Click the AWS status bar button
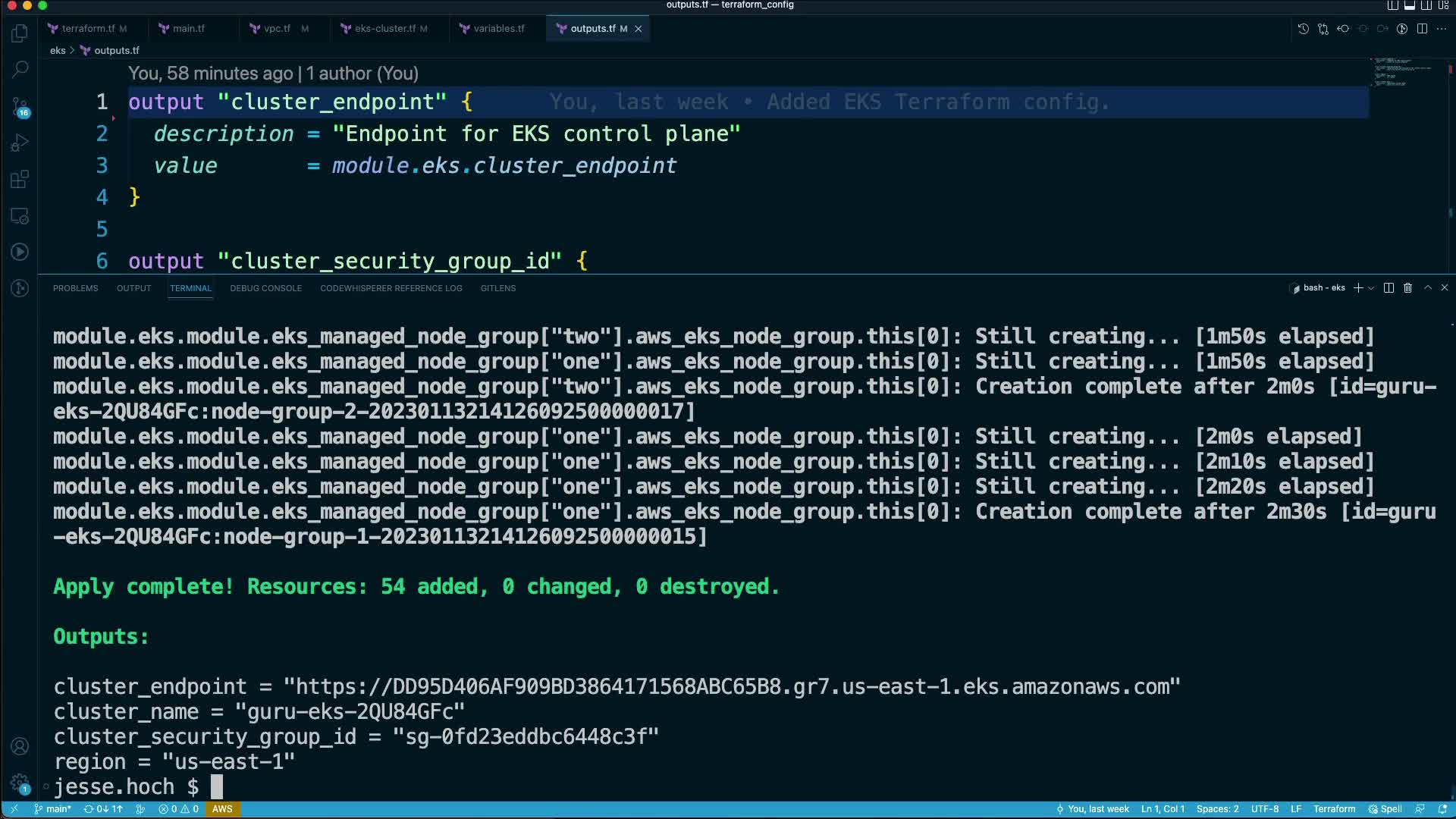 pos(222,809)
